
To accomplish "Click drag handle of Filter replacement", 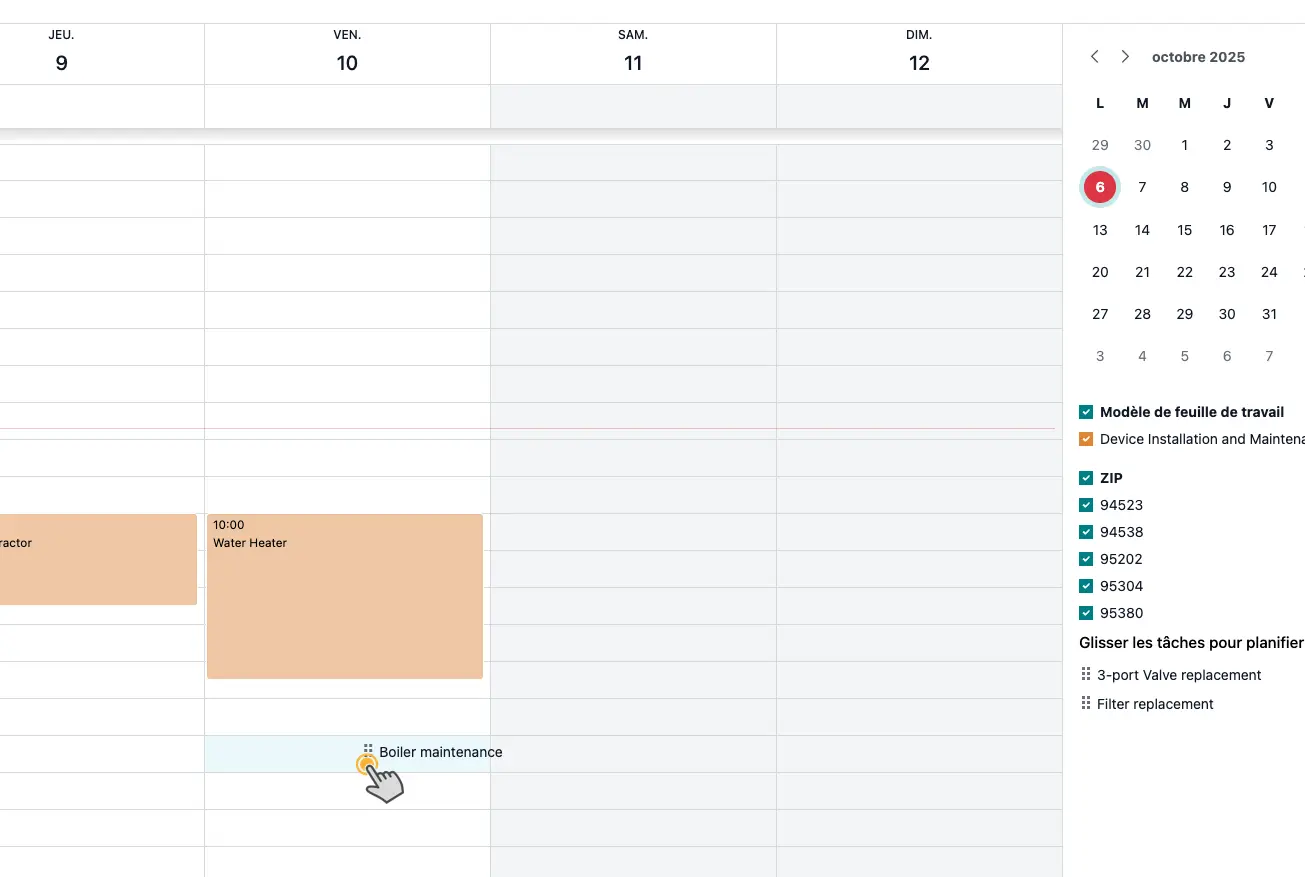I will coord(1086,704).
